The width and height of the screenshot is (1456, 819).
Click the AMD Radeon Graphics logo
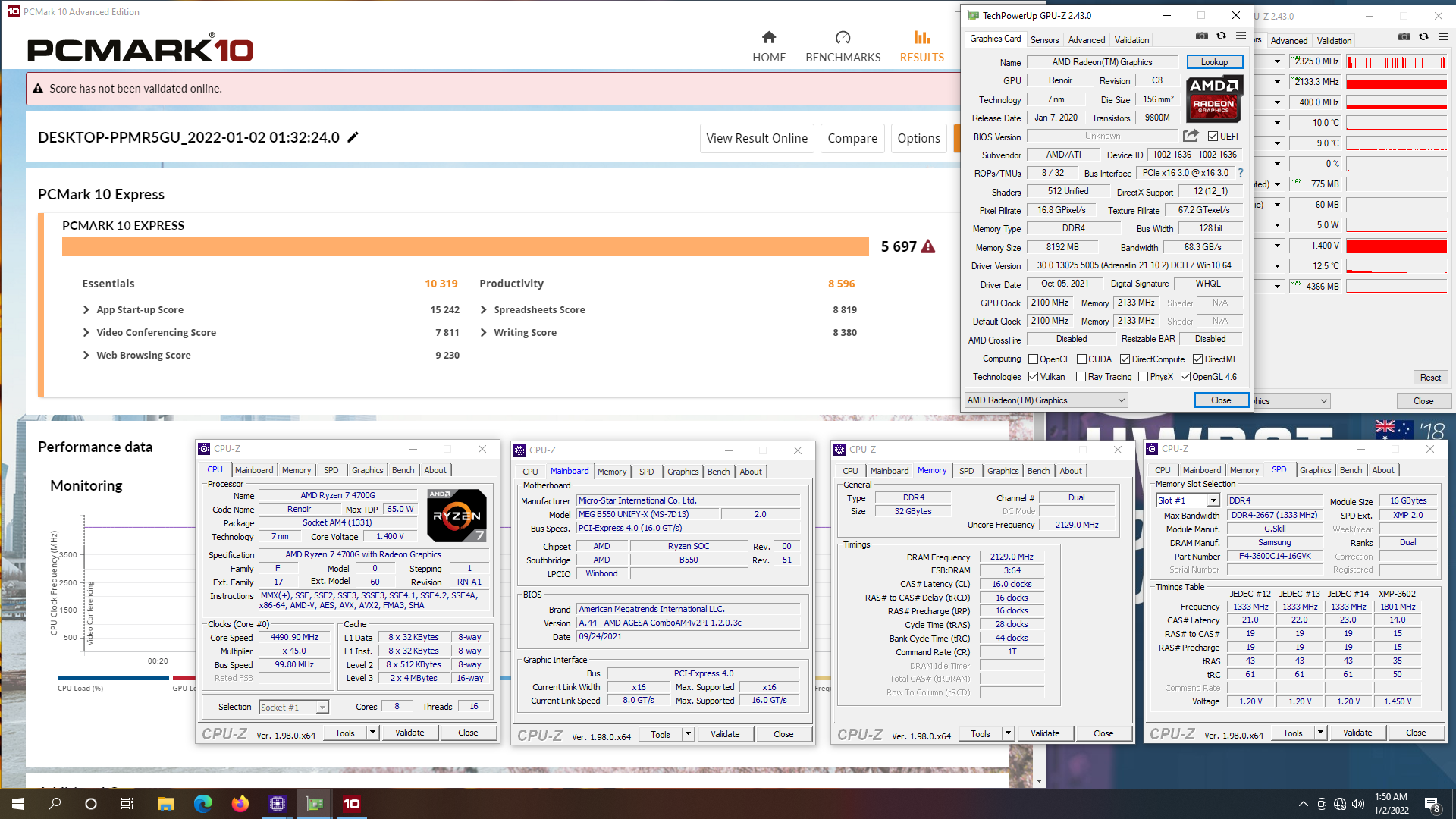1213,99
